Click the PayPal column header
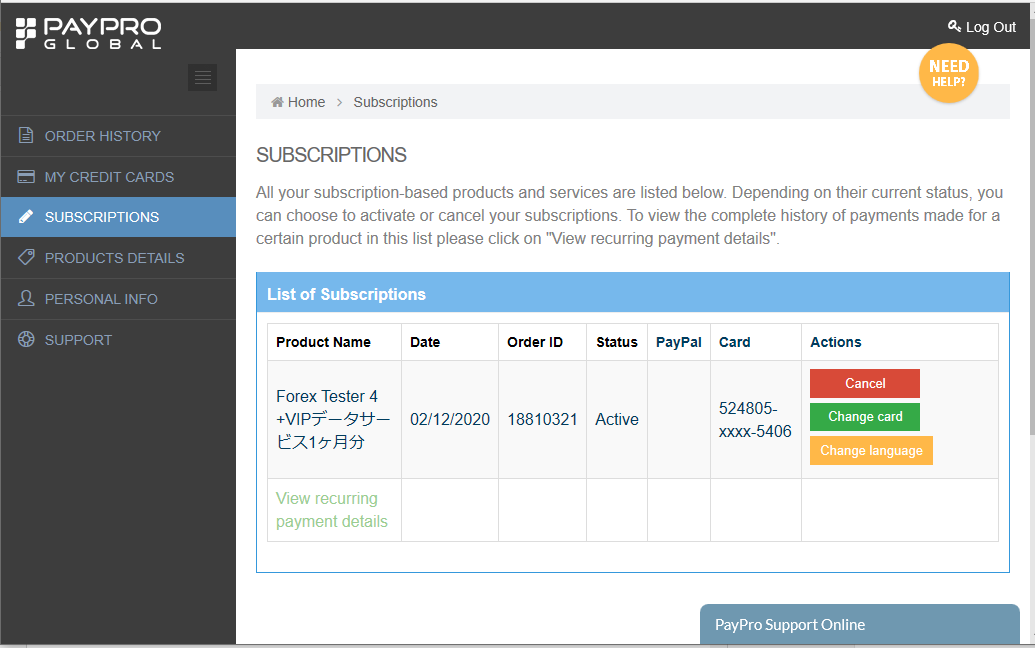 click(x=679, y=342)
